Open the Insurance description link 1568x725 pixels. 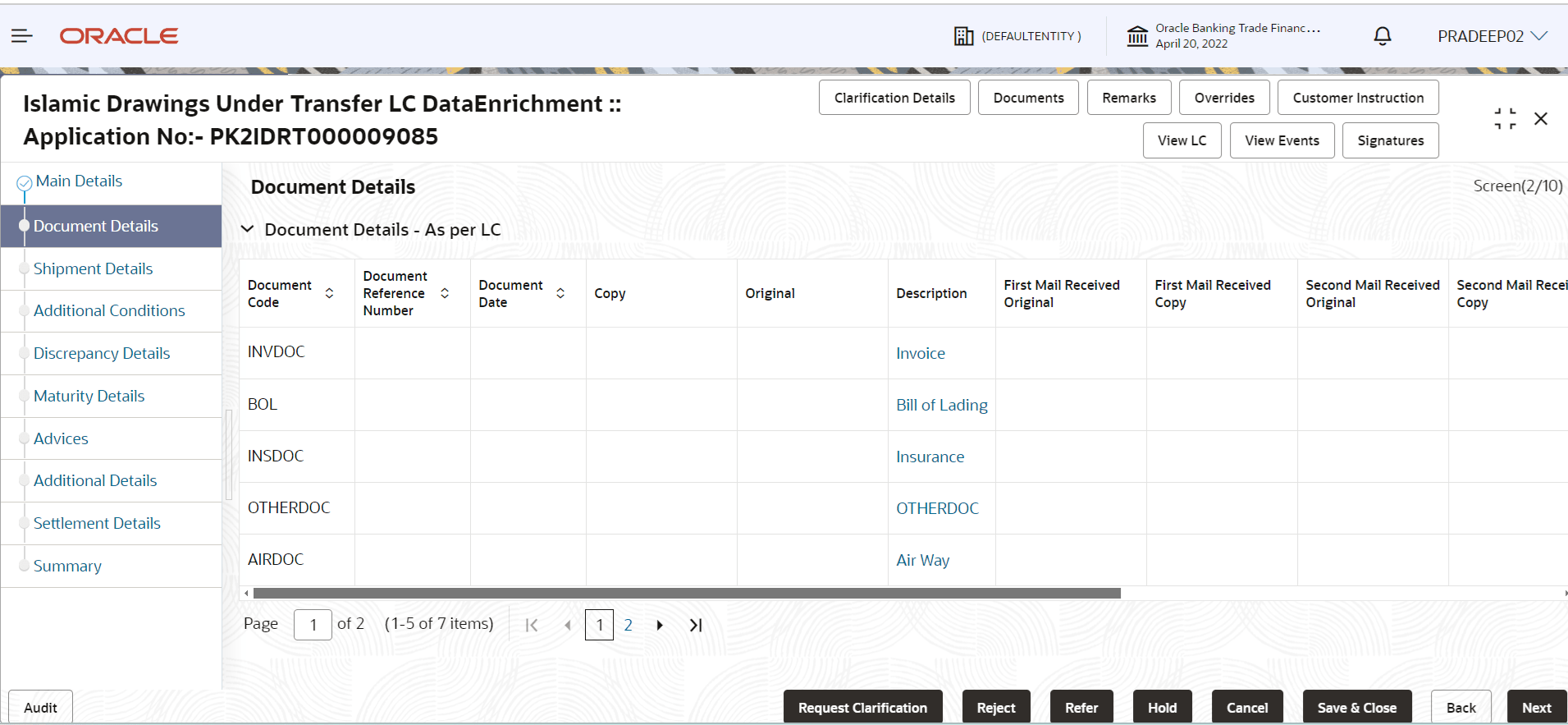tap(930, 457)
